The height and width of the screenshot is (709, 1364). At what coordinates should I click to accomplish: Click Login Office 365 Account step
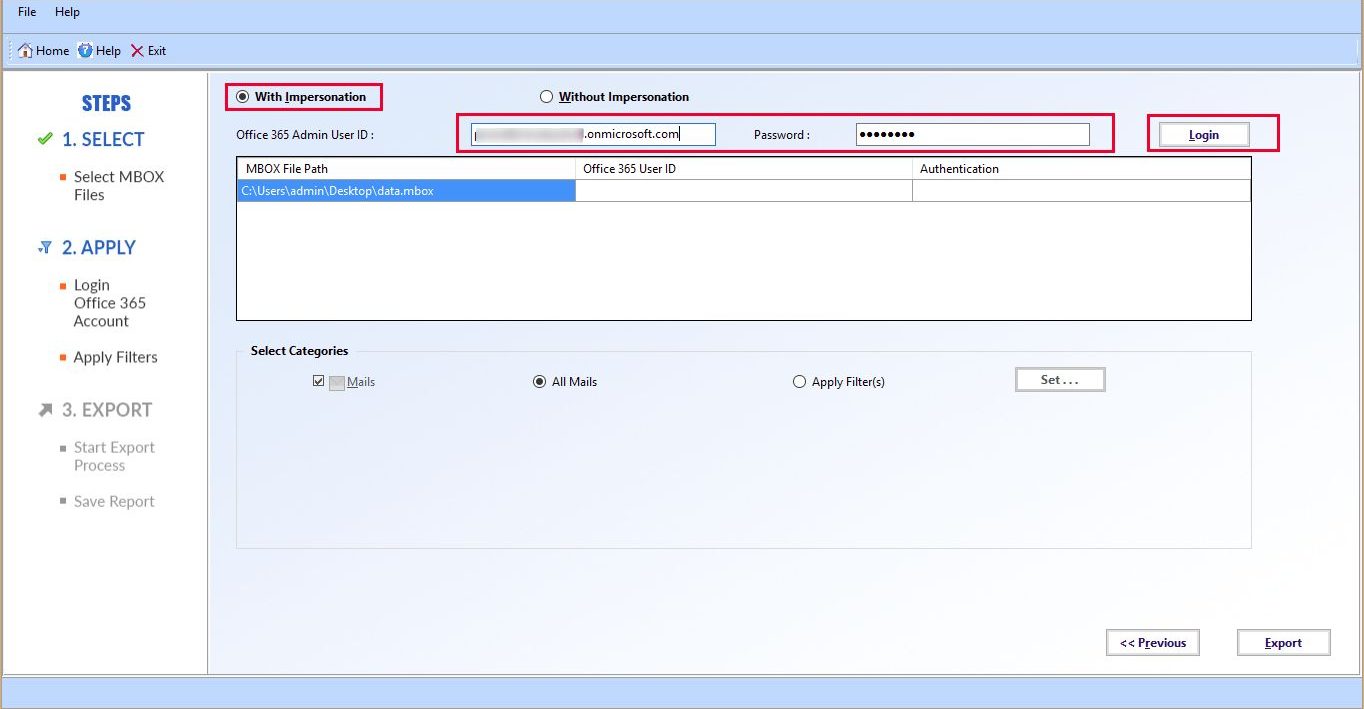click(110, 303)
